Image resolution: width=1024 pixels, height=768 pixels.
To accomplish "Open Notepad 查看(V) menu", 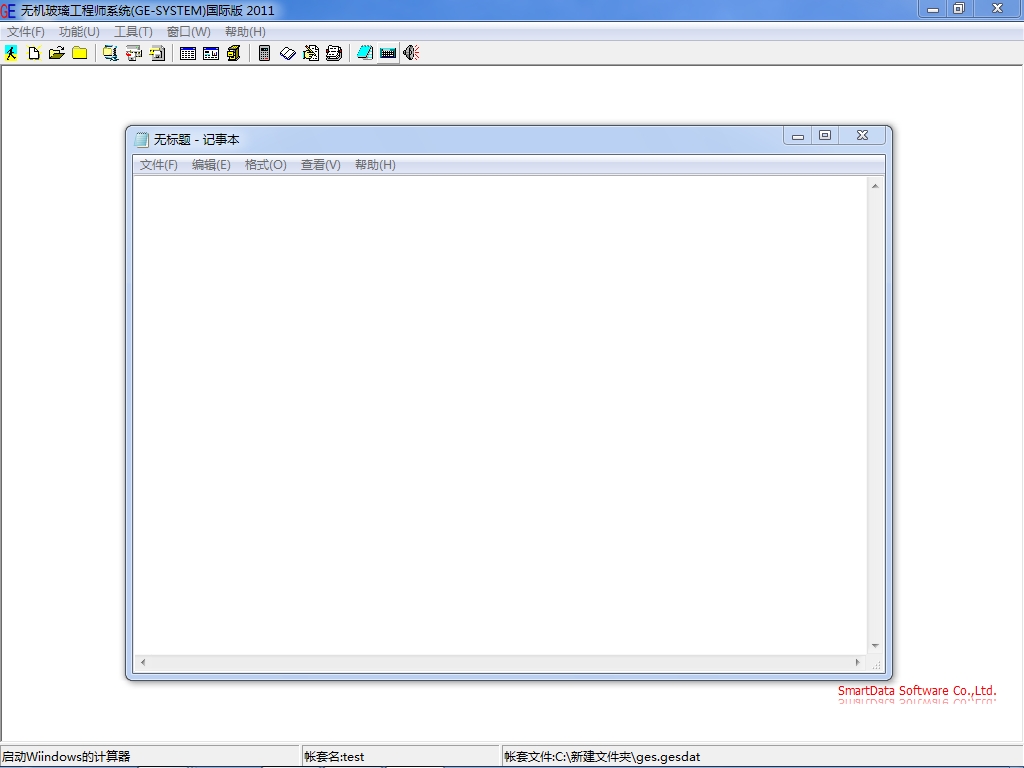I will 320,165.
